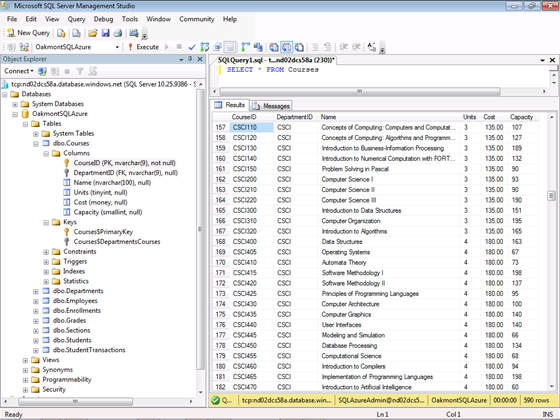Screen dimensions: 560x420
Task: Close the Object Explorer panel
Action: click(200, 59)
